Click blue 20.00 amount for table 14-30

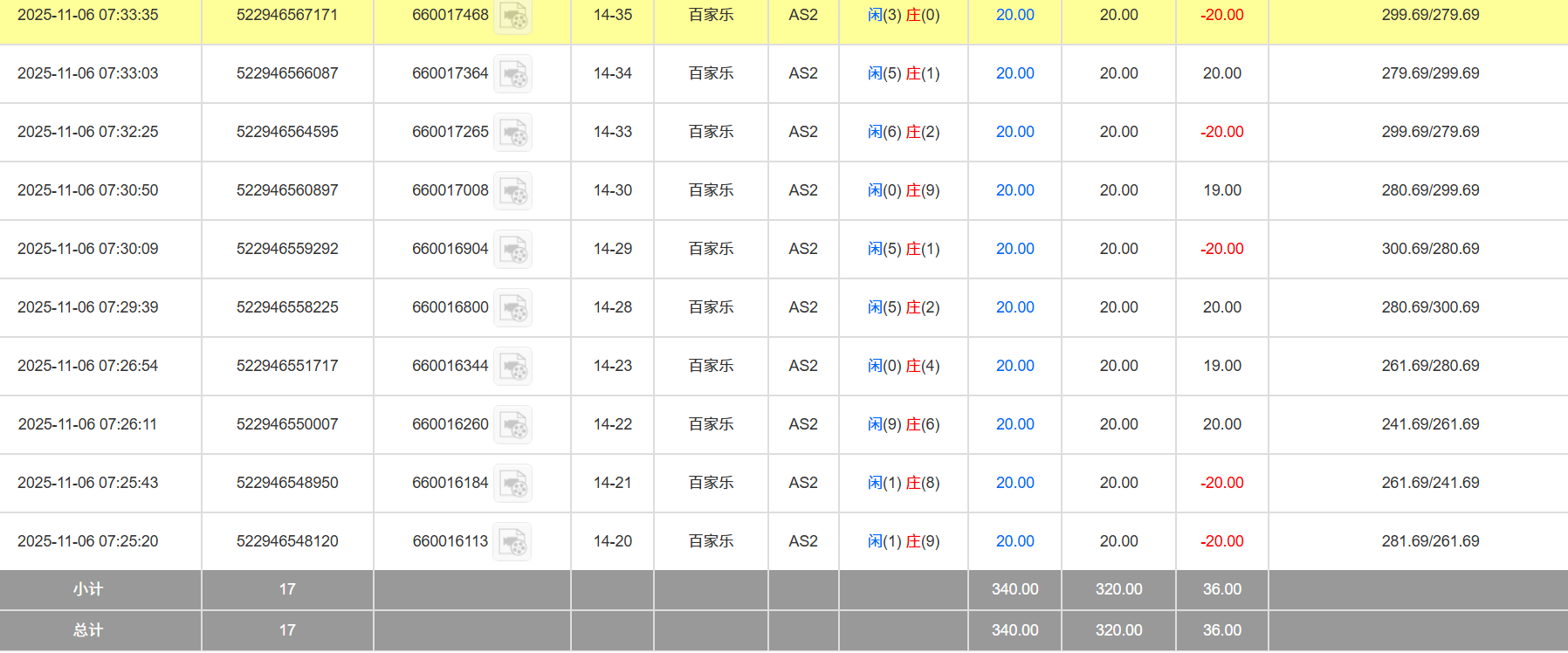point(1014,190)
